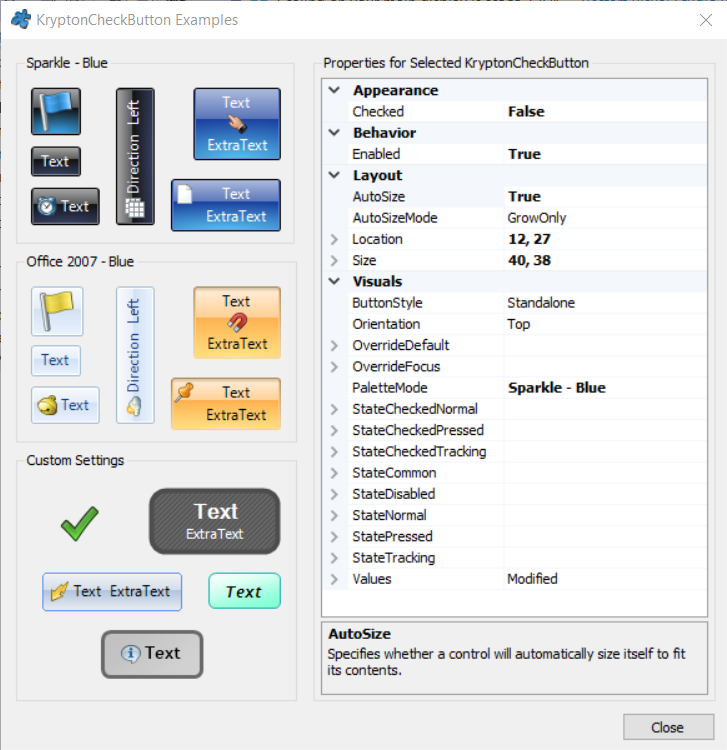Toggle the bell icon Text button

click(x=65, y=405)
